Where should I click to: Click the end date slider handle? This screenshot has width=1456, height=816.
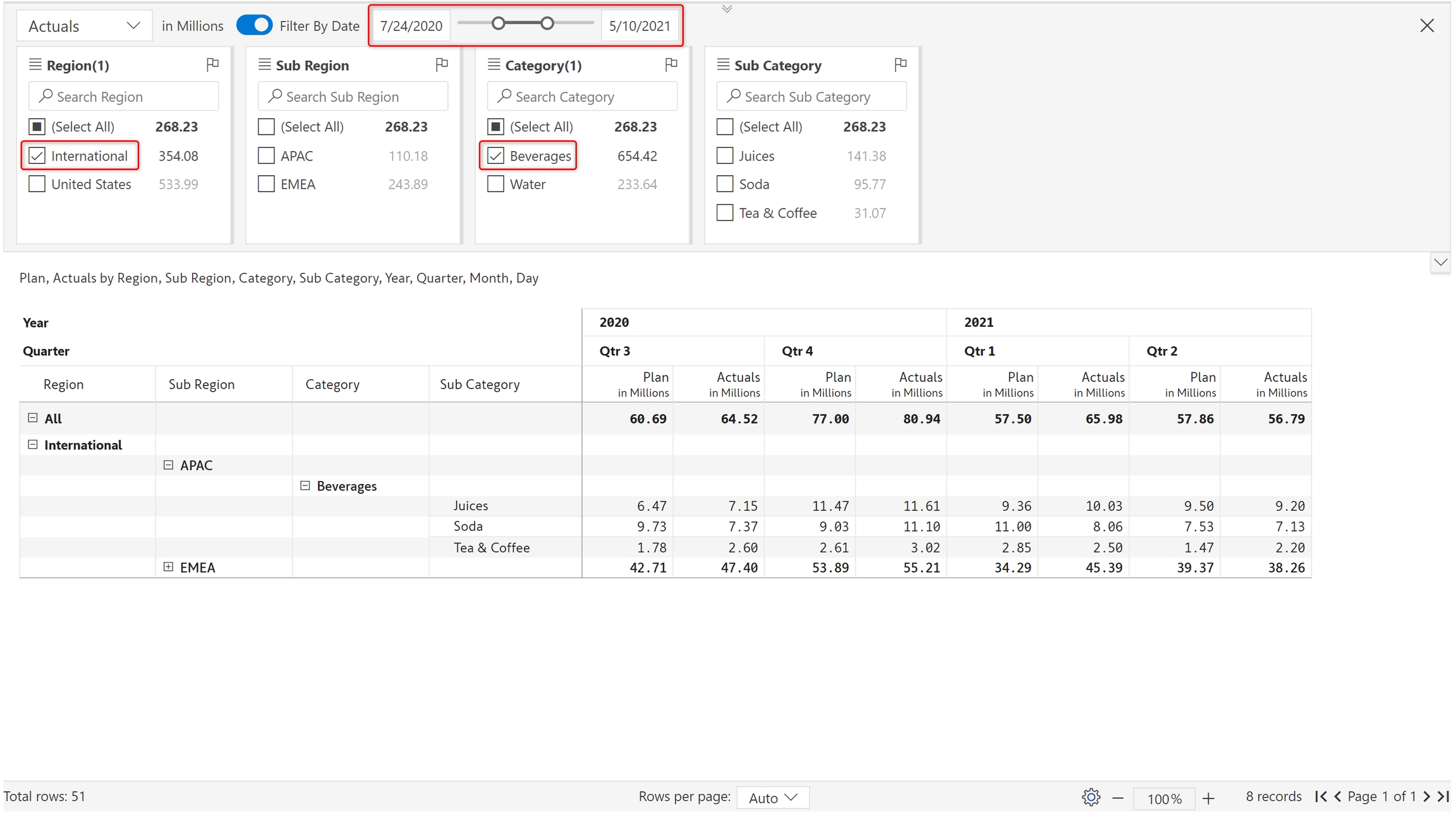point(547,23)
